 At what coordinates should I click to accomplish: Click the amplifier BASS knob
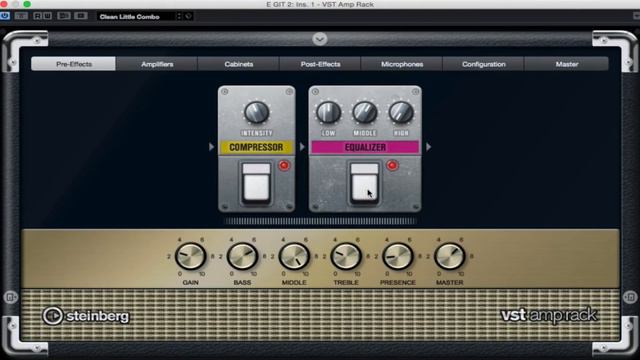242,256
